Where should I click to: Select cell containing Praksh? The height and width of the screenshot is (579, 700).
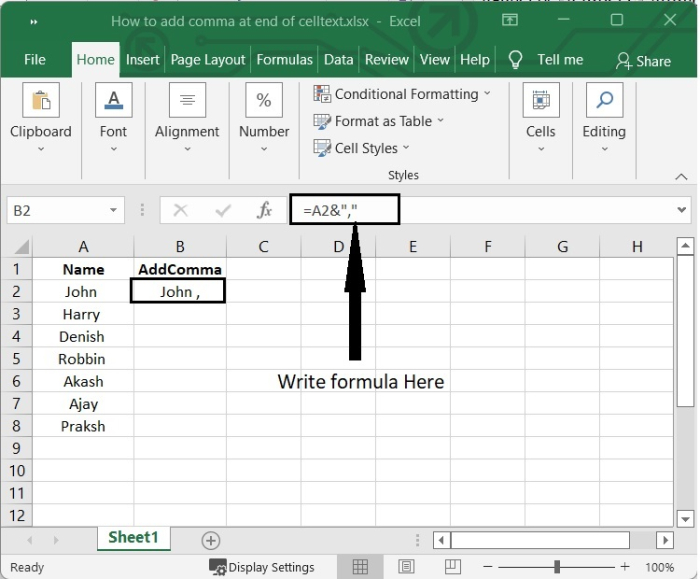83,426
